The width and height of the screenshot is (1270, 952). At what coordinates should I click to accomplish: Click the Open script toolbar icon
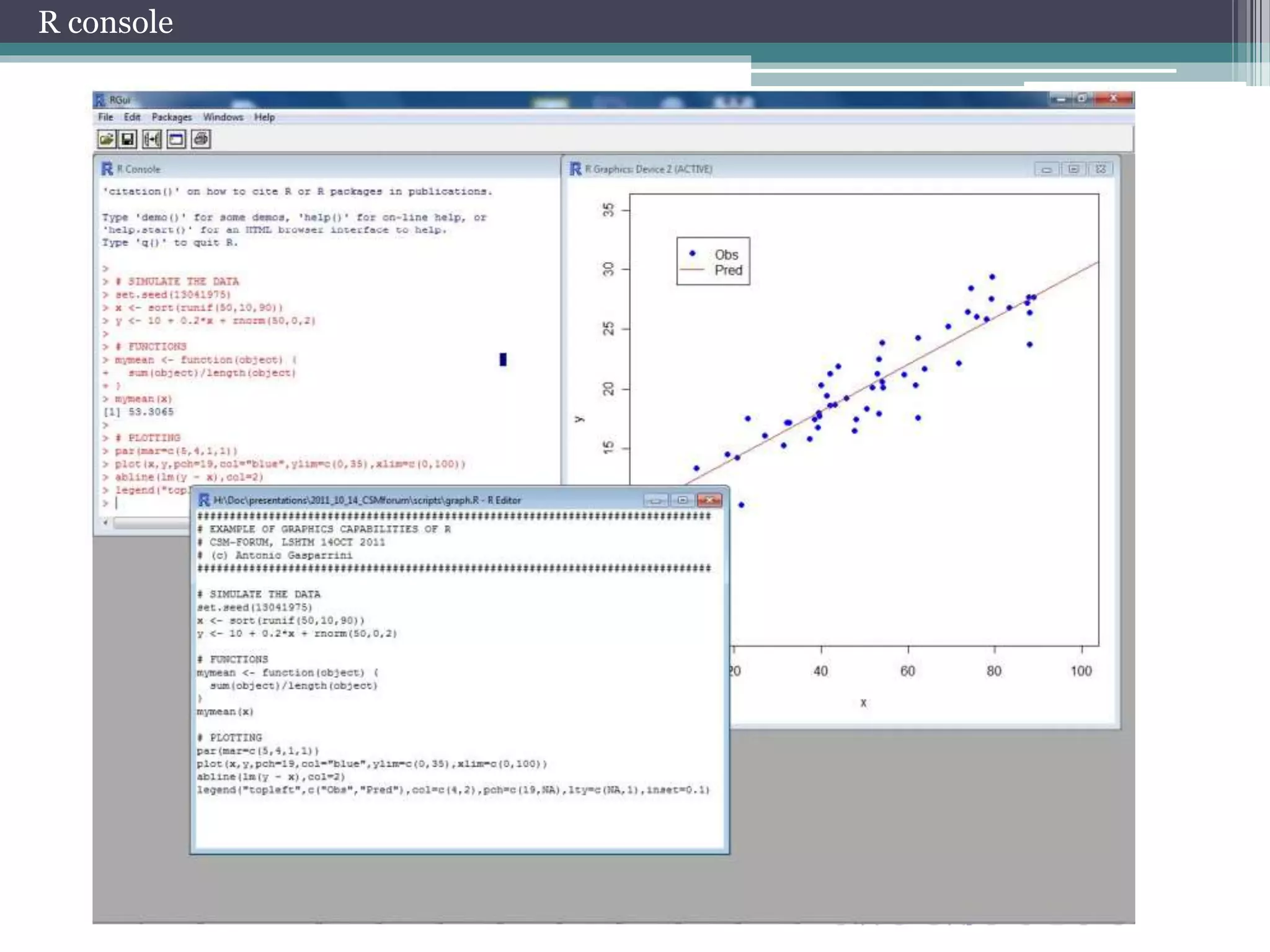pyautogui.click(x=107, y=139)
